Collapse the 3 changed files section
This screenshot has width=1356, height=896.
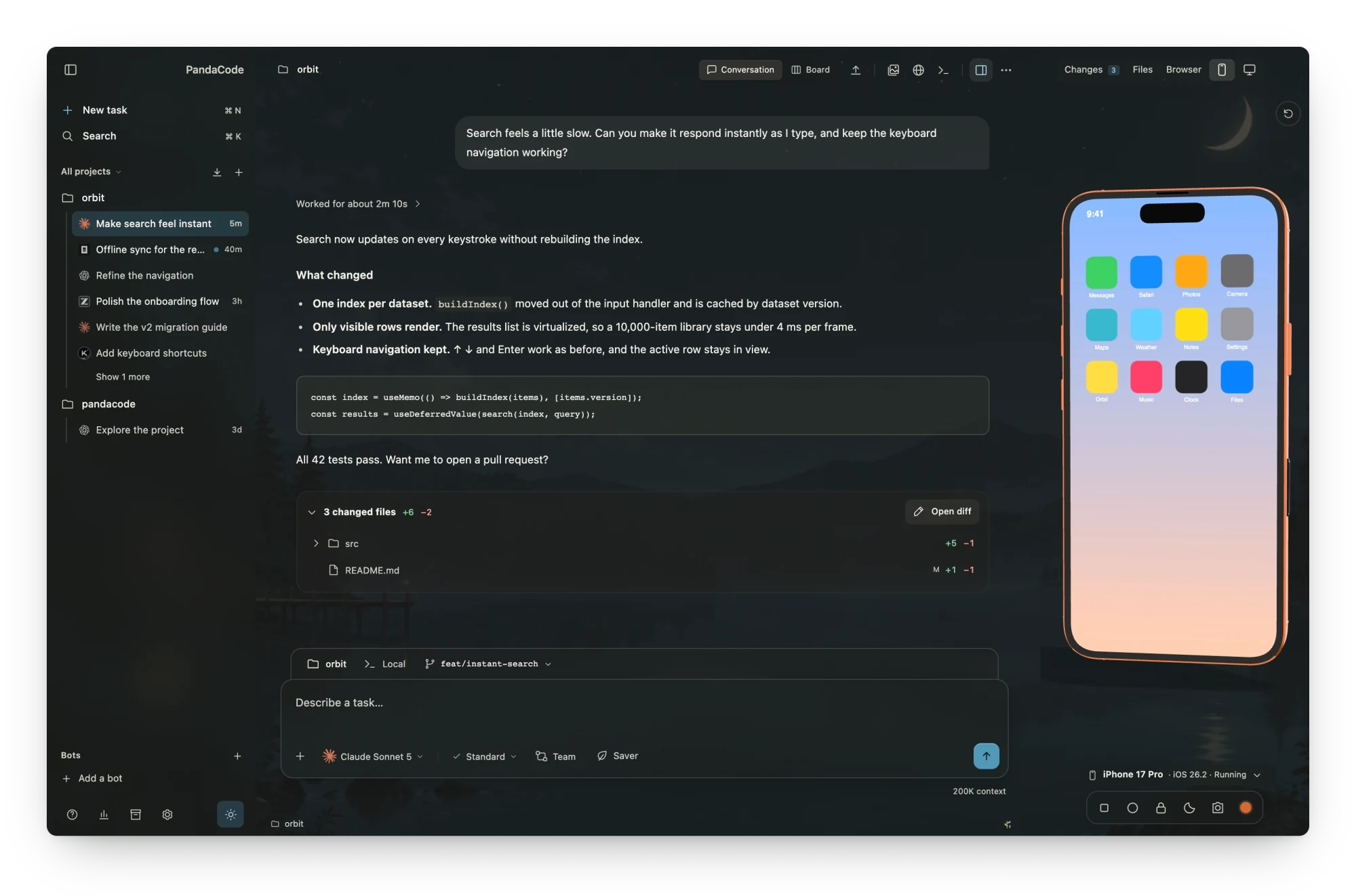tap(312, 512)
